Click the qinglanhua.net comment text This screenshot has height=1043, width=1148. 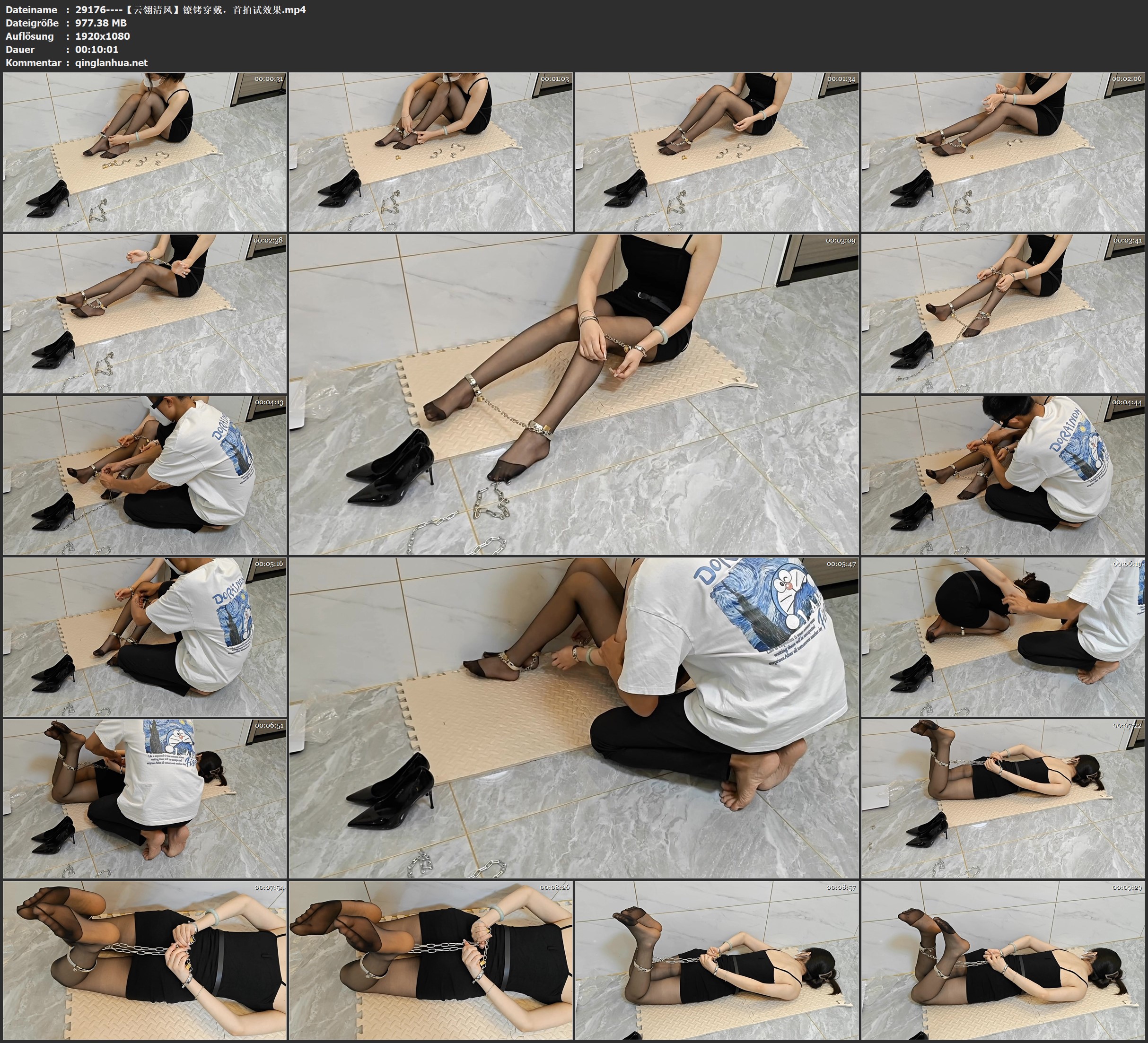[x=111, y=62]
